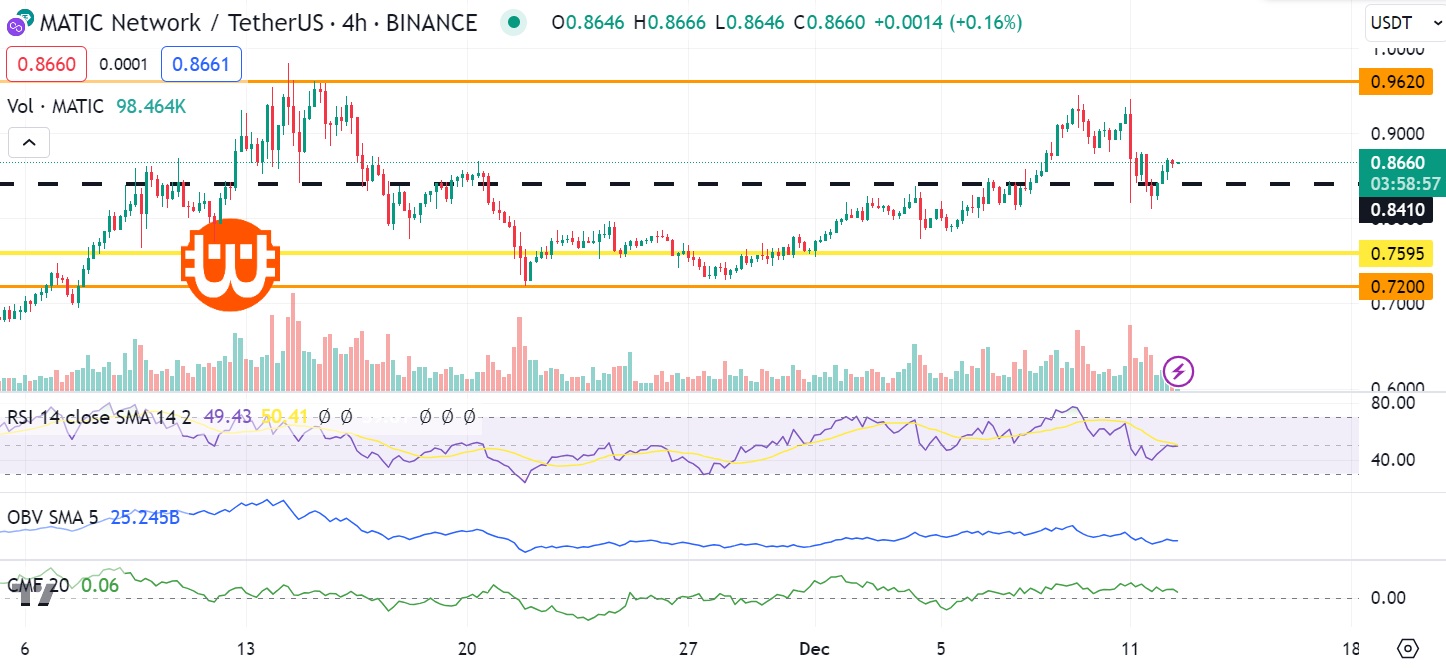Select the RSI 14 close SMA indicator legend

pos(100,416)
